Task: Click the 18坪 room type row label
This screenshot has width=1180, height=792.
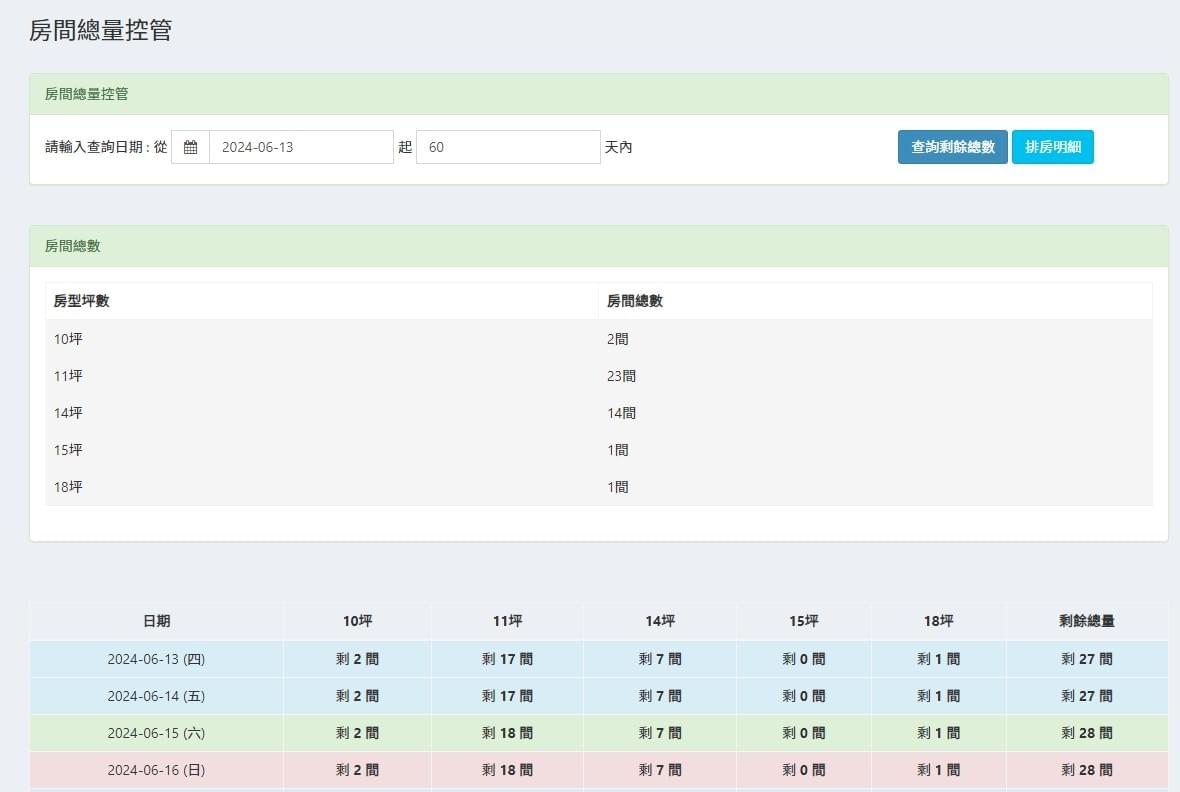Action: pyautogui.click(x=69, y=487)
